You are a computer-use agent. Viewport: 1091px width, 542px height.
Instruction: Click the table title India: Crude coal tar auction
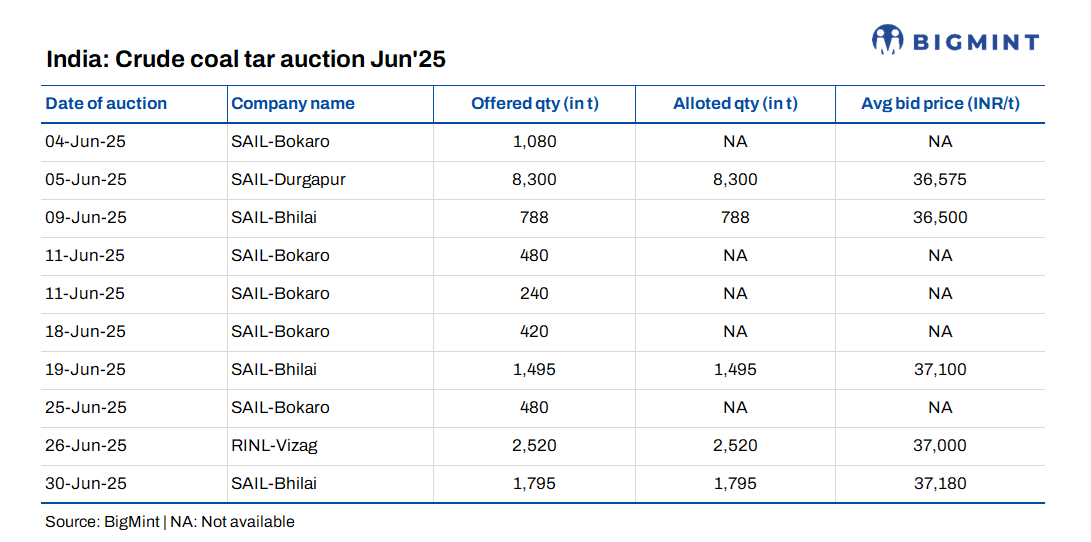coord(245,59)
